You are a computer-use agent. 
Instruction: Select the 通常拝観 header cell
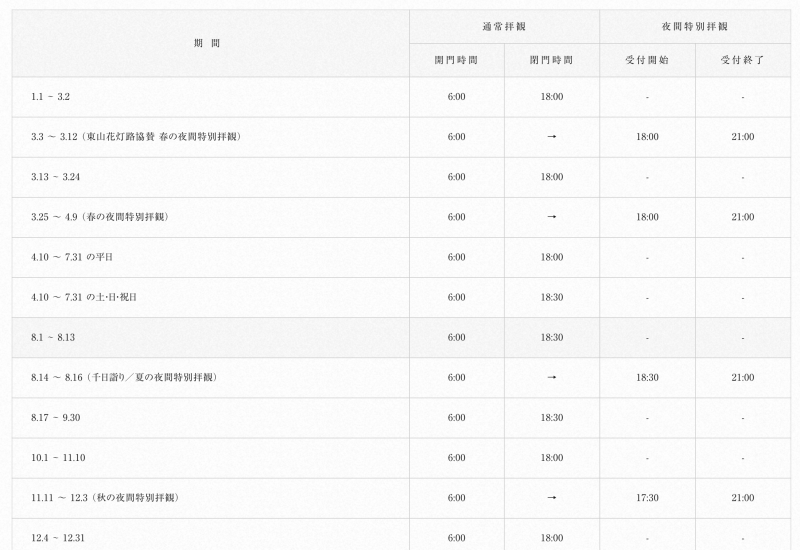[504, 27]
